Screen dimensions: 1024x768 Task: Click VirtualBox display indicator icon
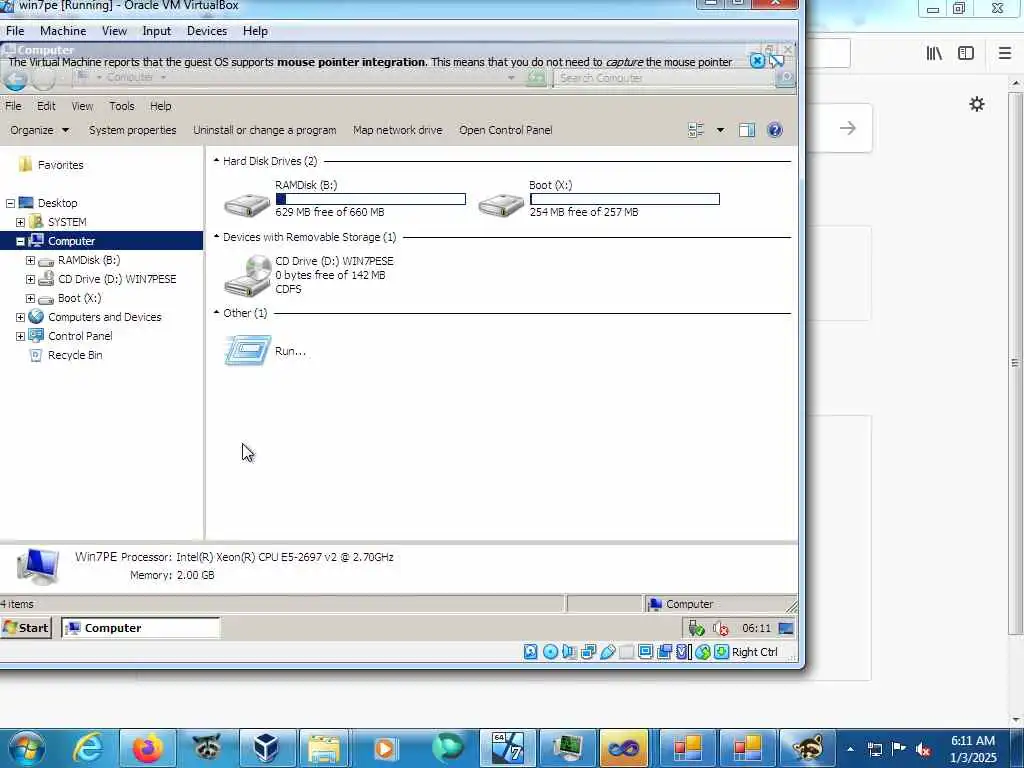(645, 652)
